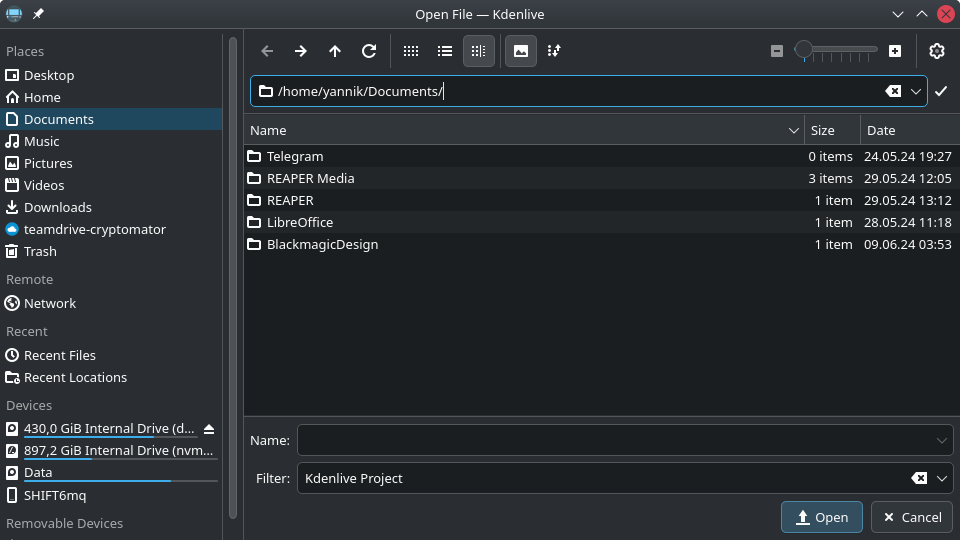960x540 pixels.
Task: Open the 897,2 GiB Internal Drive
Action: [x=111, y=451]
